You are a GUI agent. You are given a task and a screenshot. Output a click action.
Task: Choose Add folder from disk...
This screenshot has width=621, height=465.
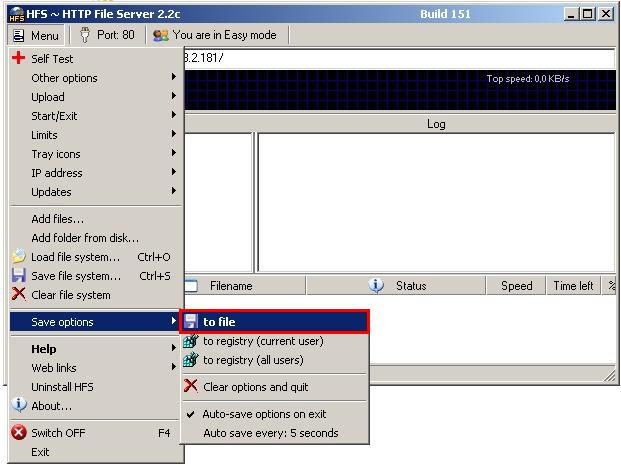coord(96,238)
